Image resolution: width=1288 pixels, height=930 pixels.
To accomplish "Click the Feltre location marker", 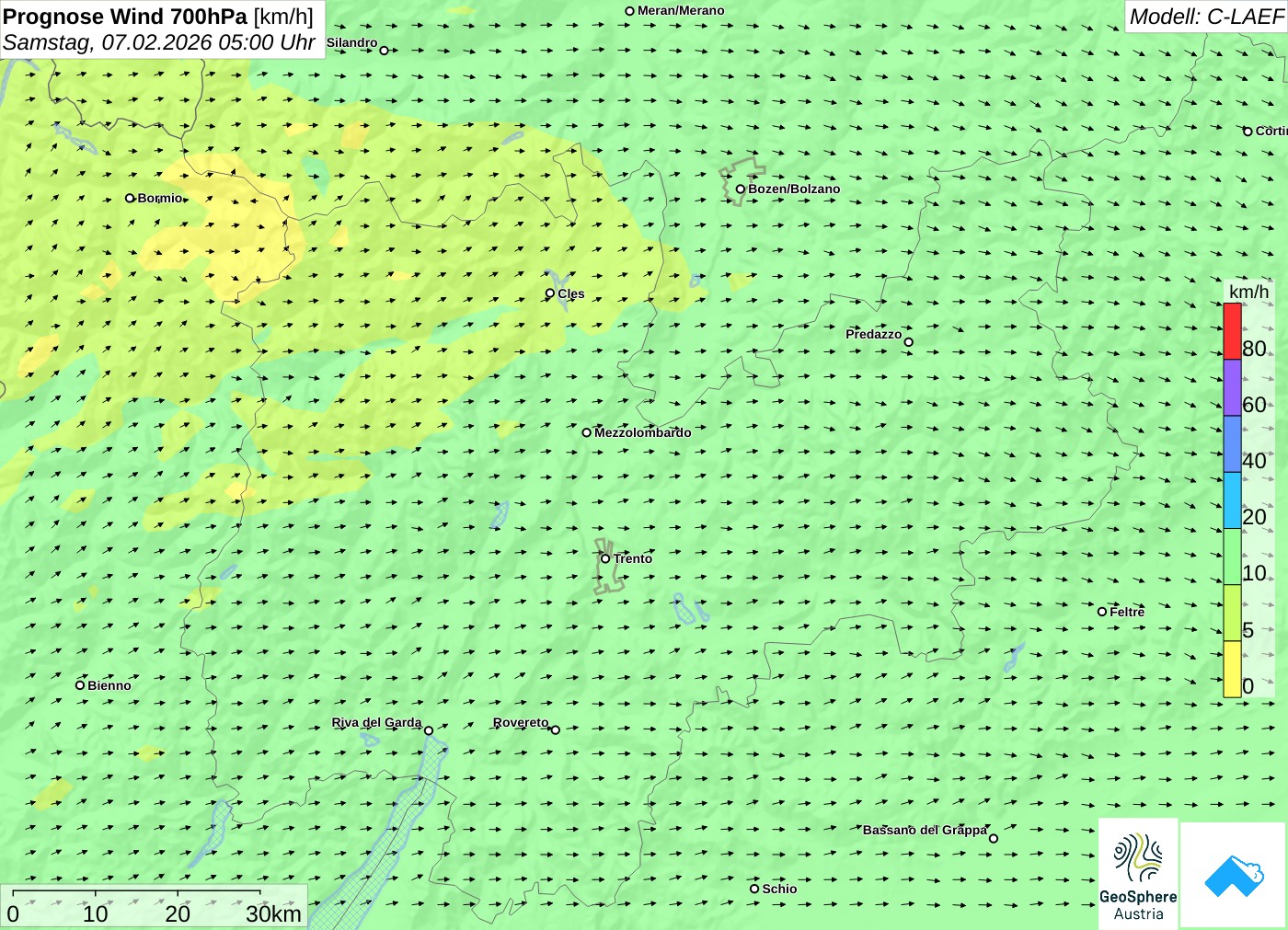I will tap(1102, 612).
